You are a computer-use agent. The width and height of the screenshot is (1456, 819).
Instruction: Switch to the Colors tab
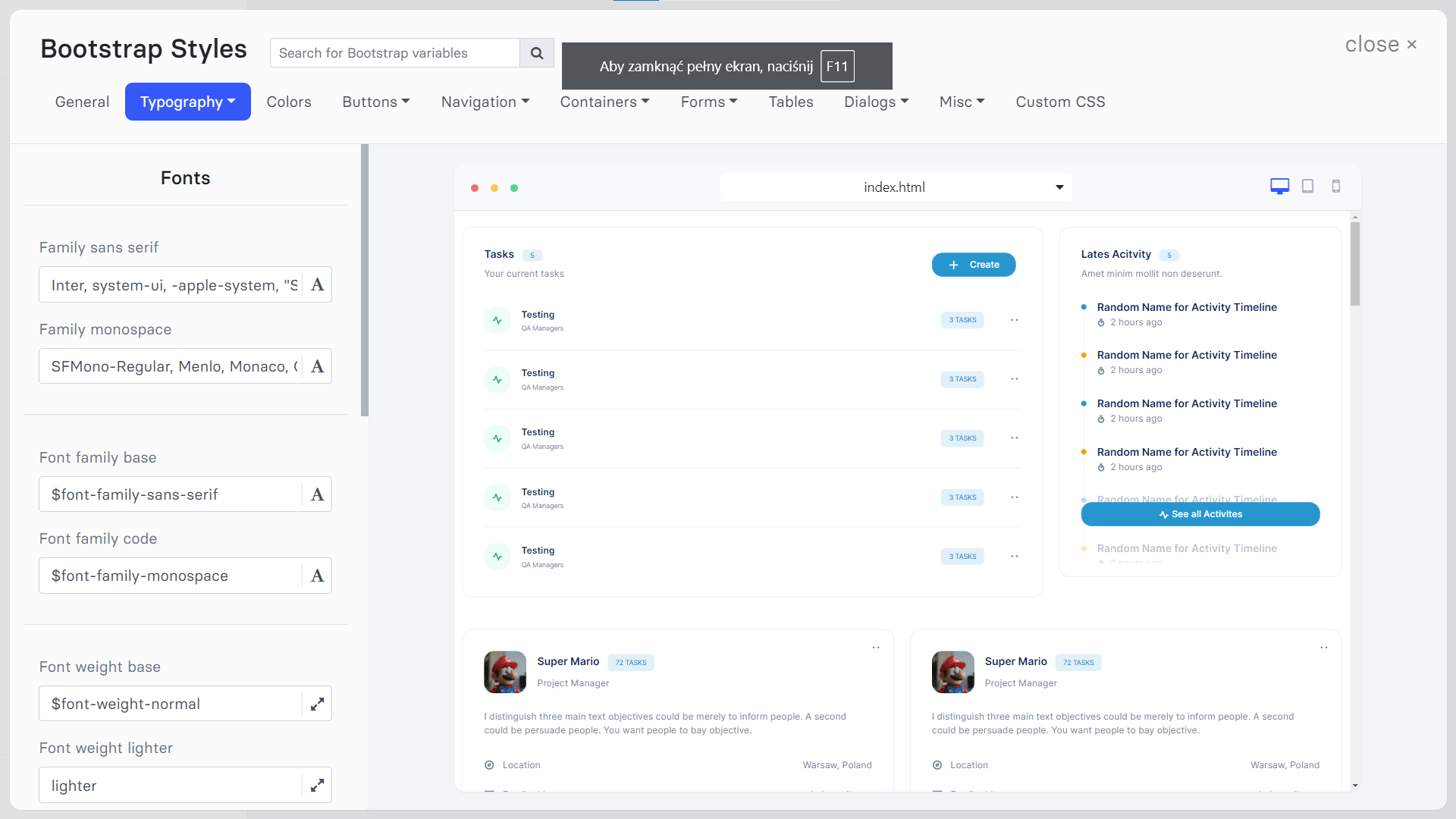(289, 101)
